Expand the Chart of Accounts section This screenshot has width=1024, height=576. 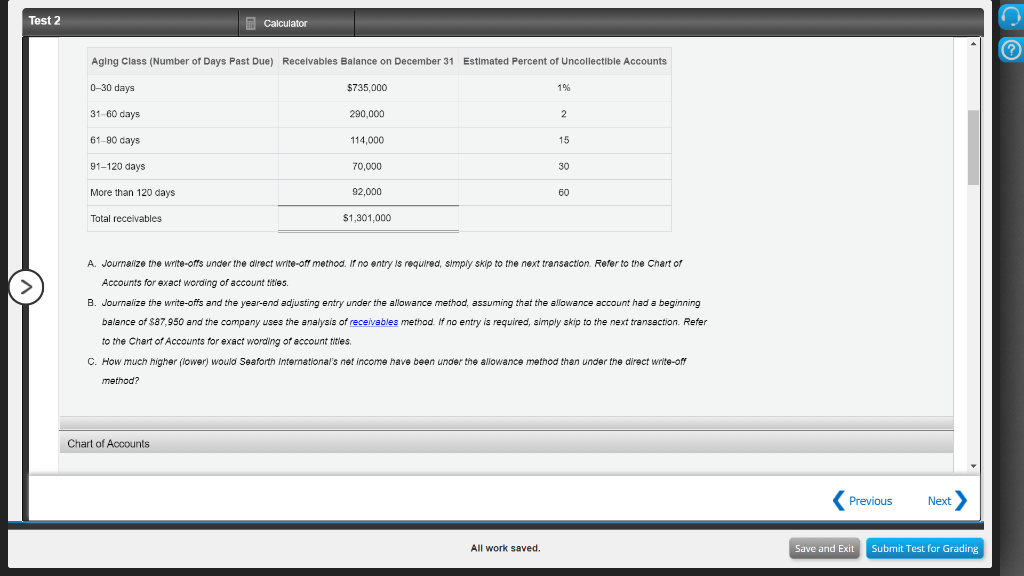coord(107,443)
